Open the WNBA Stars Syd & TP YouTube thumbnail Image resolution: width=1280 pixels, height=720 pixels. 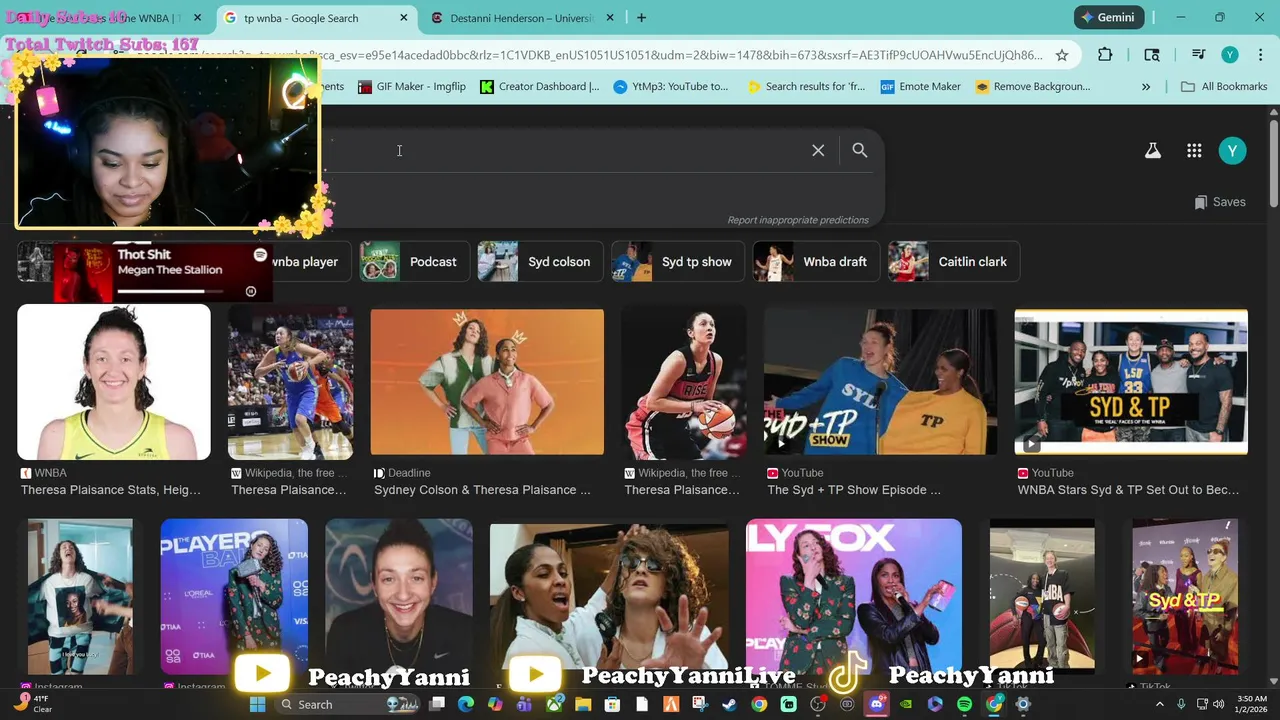[x=1131, y=382]
